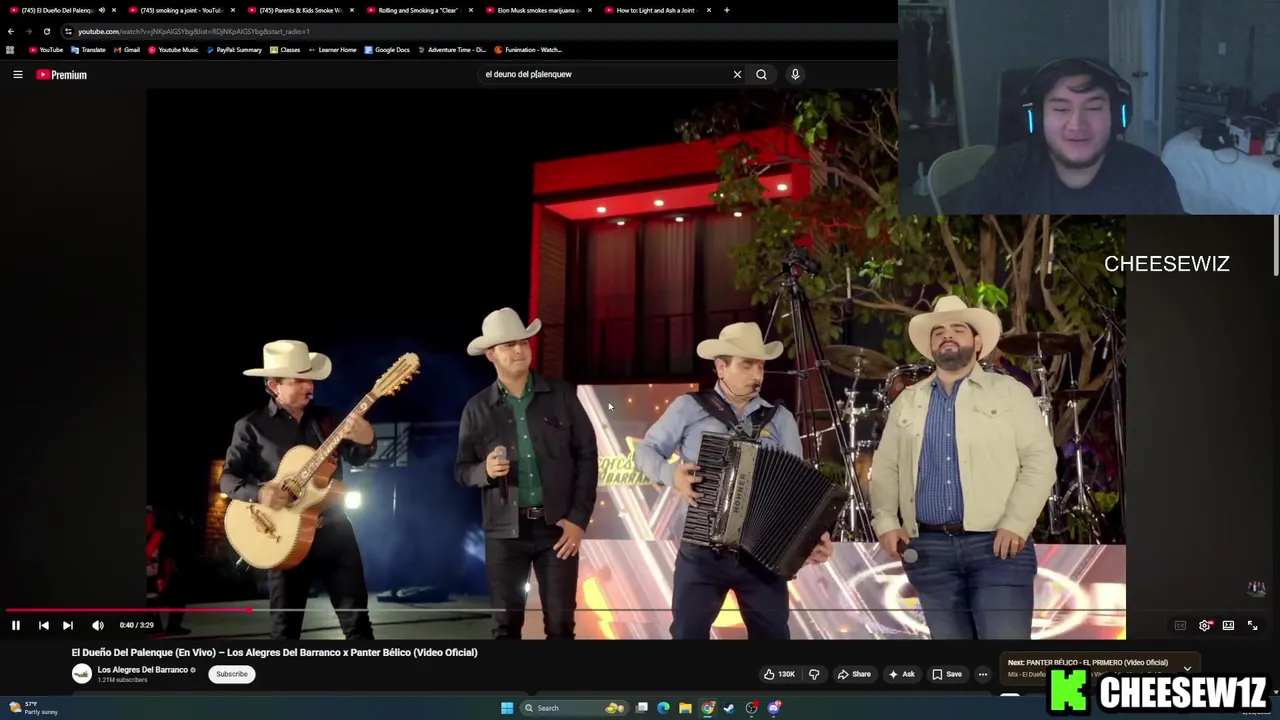Open Microsoft Edge from the taskbar
The height and width of the screenshot is (720, 1280).
click(663, 708)
